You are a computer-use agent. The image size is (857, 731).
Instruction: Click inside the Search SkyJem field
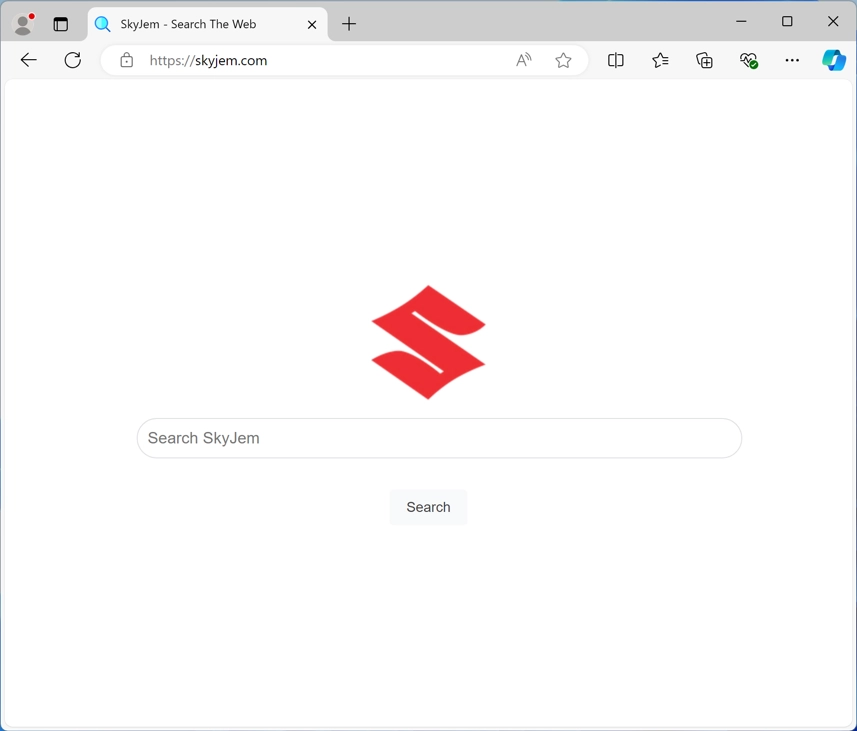439,438
